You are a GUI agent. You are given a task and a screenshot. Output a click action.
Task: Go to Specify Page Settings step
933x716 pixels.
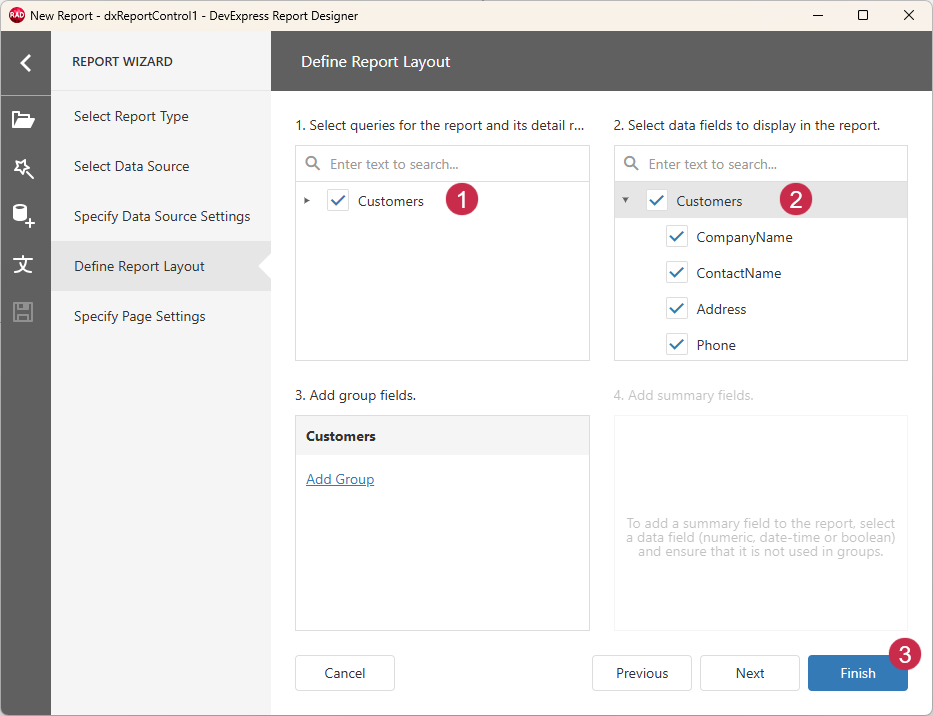coord(161,316)
